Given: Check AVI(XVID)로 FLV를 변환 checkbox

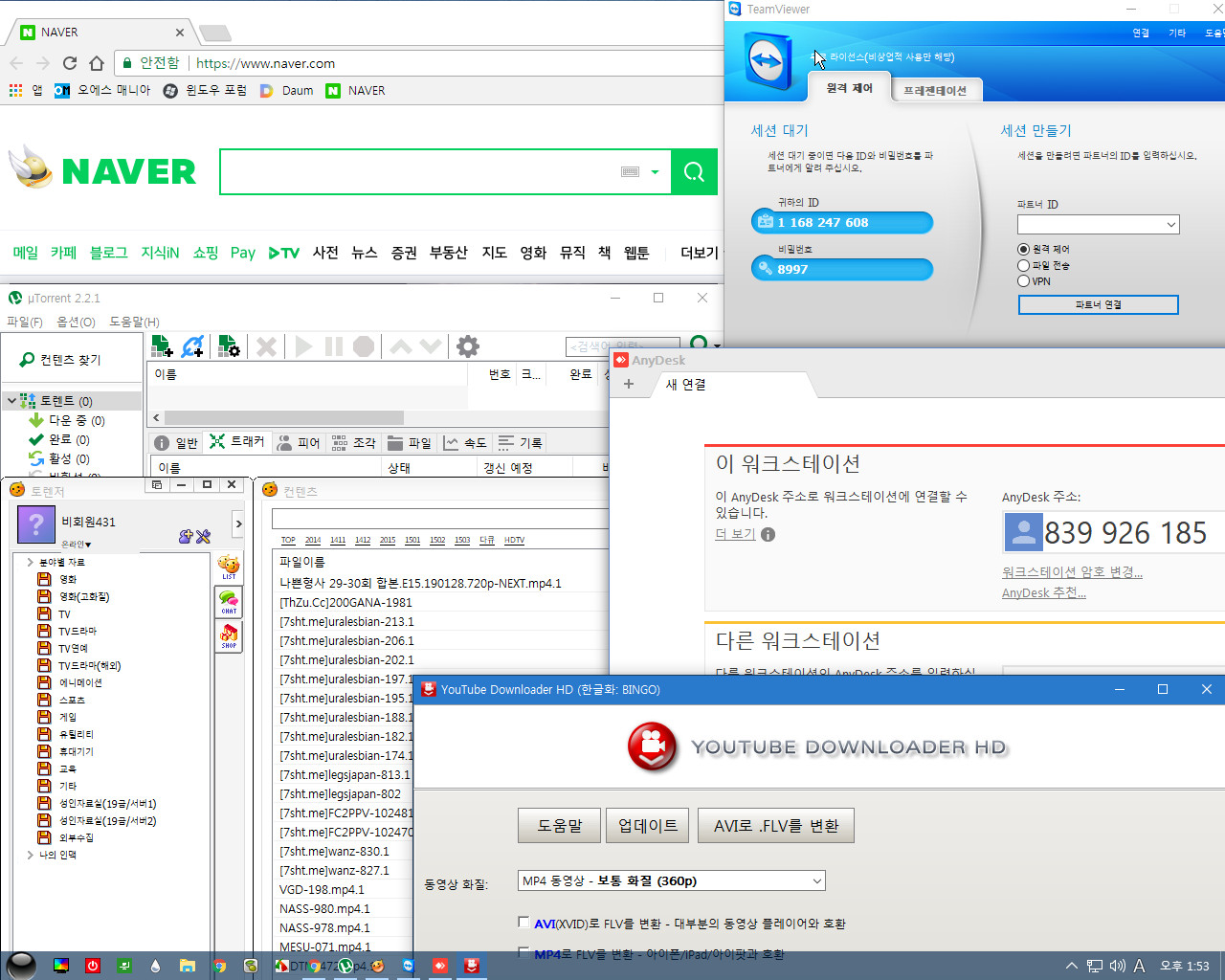Looking at the screenshot, I should [523, 923].
